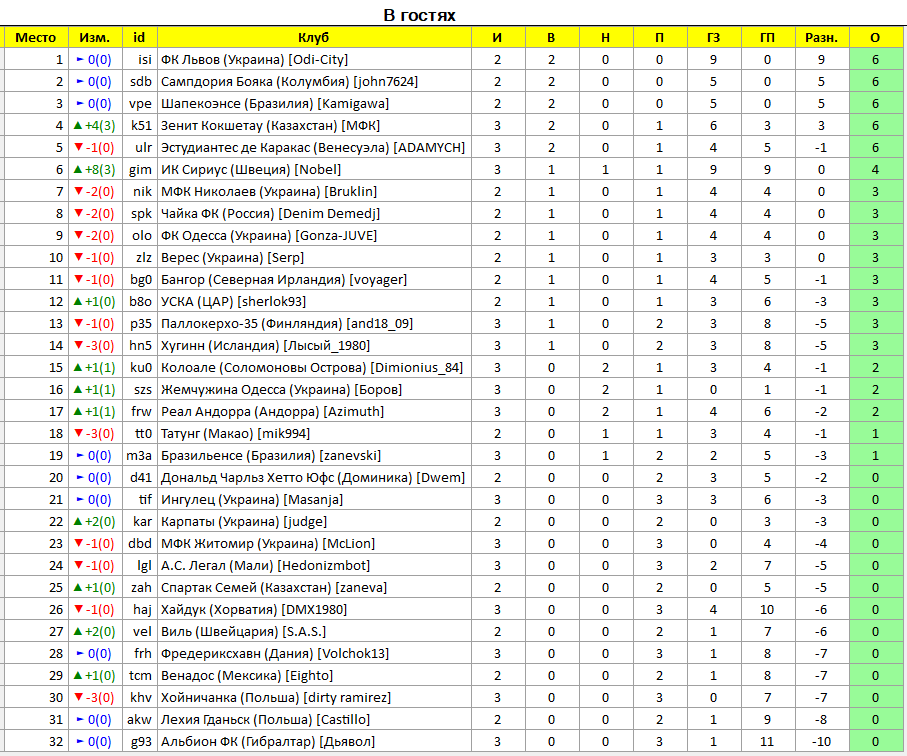Select club 'Хугинн (Исландия) [Лысый_1980]'
The image size is (907, 756).
pyautogui.click(x=266, y=345)
